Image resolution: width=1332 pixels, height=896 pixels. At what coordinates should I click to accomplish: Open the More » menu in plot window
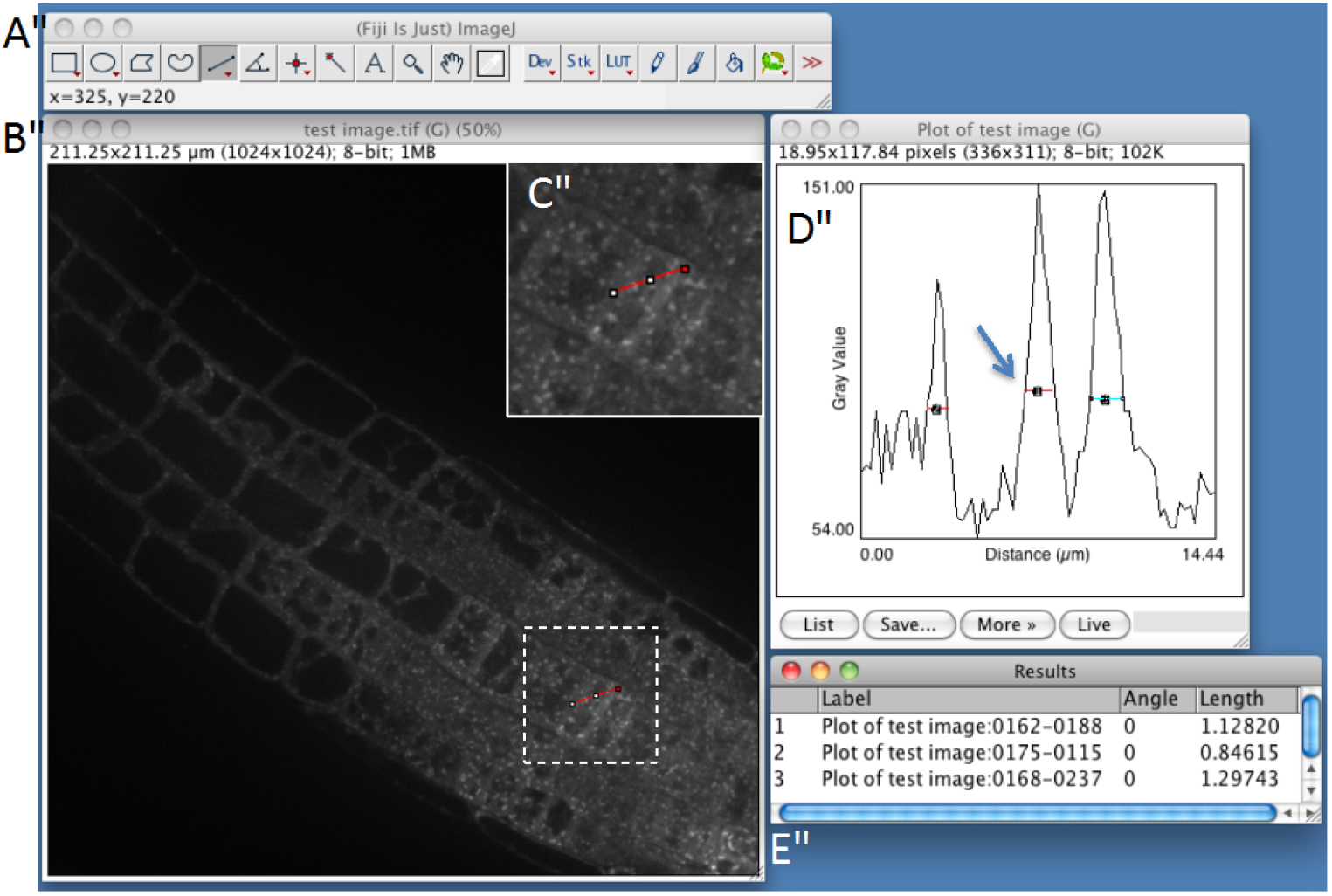pyautogui.click(x=1006, y=625)
